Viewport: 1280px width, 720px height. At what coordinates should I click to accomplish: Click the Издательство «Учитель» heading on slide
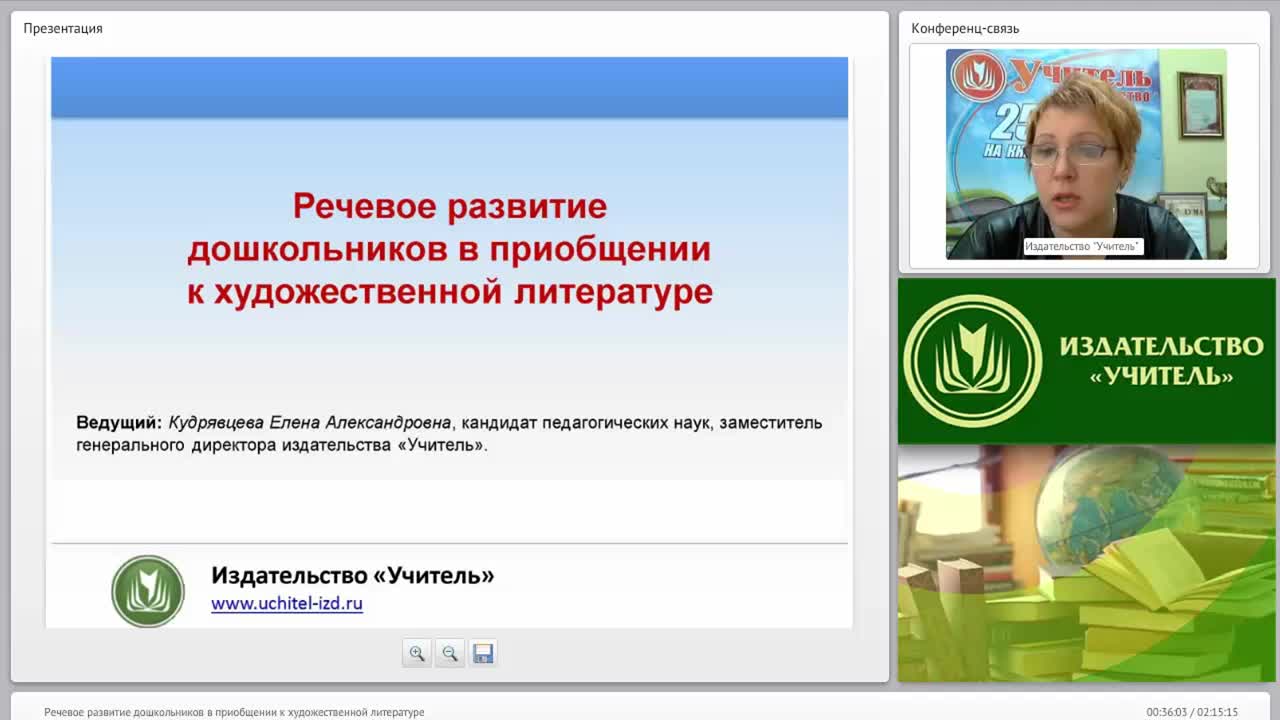(352, 575)
